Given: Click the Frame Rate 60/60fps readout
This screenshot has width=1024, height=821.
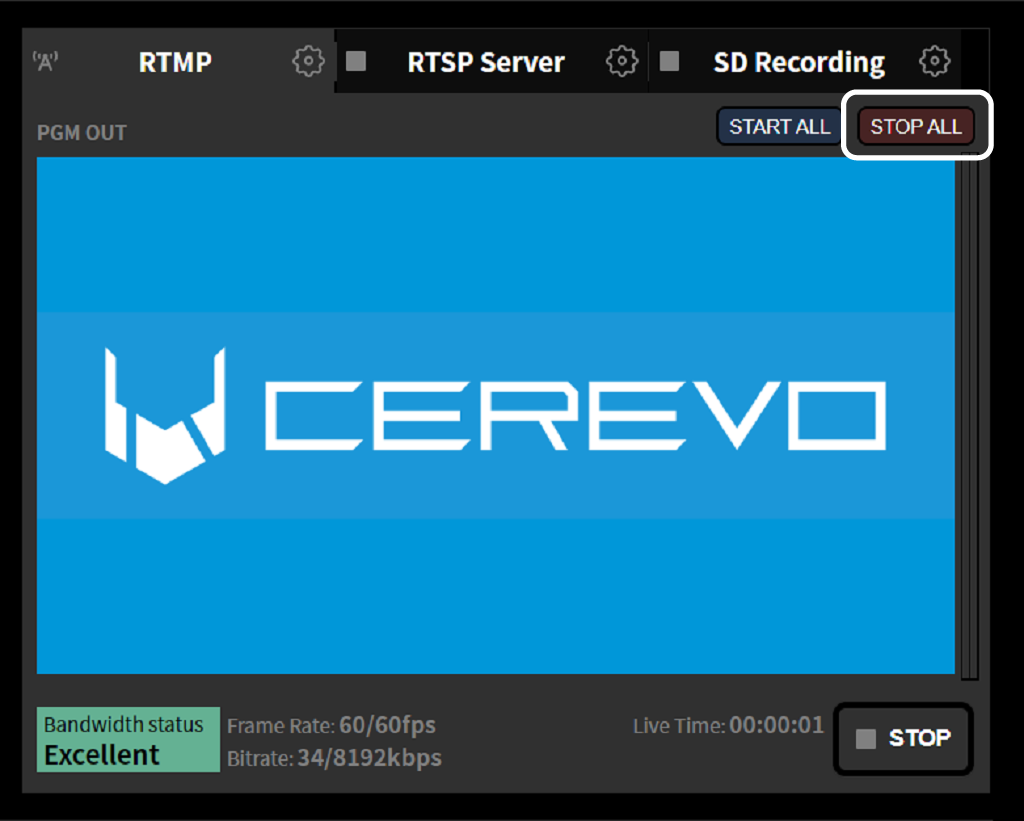Looking at the screenshot, I should tap(331, 725).
